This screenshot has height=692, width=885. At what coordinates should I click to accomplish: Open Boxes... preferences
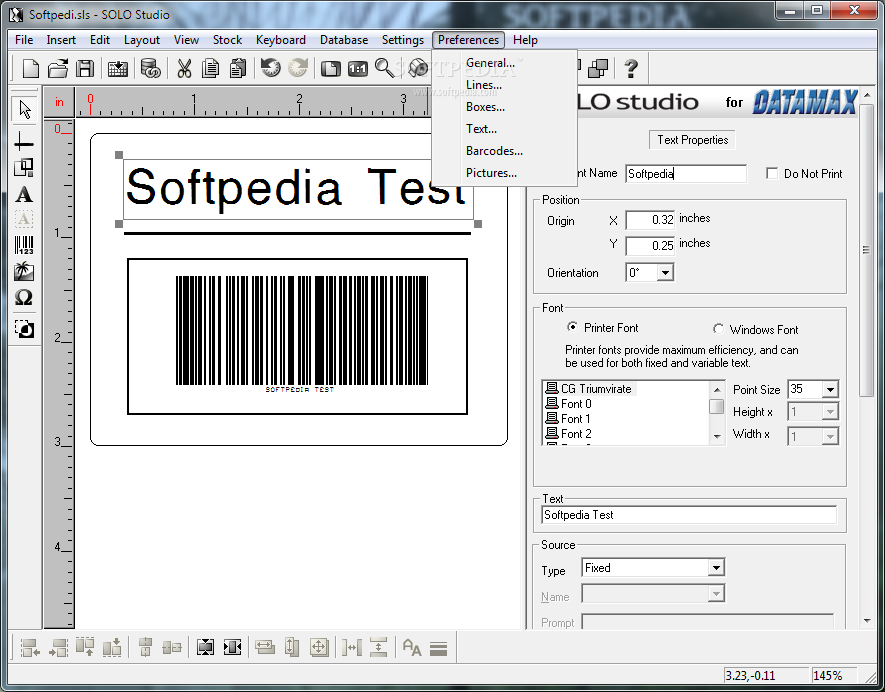[485, 107]
